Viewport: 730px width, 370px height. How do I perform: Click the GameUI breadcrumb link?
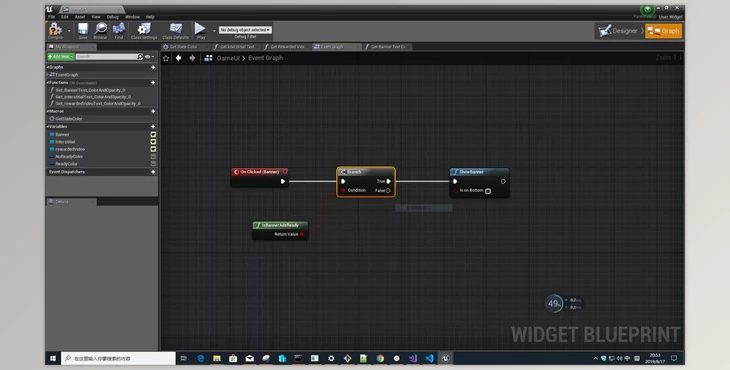(228, 58)
